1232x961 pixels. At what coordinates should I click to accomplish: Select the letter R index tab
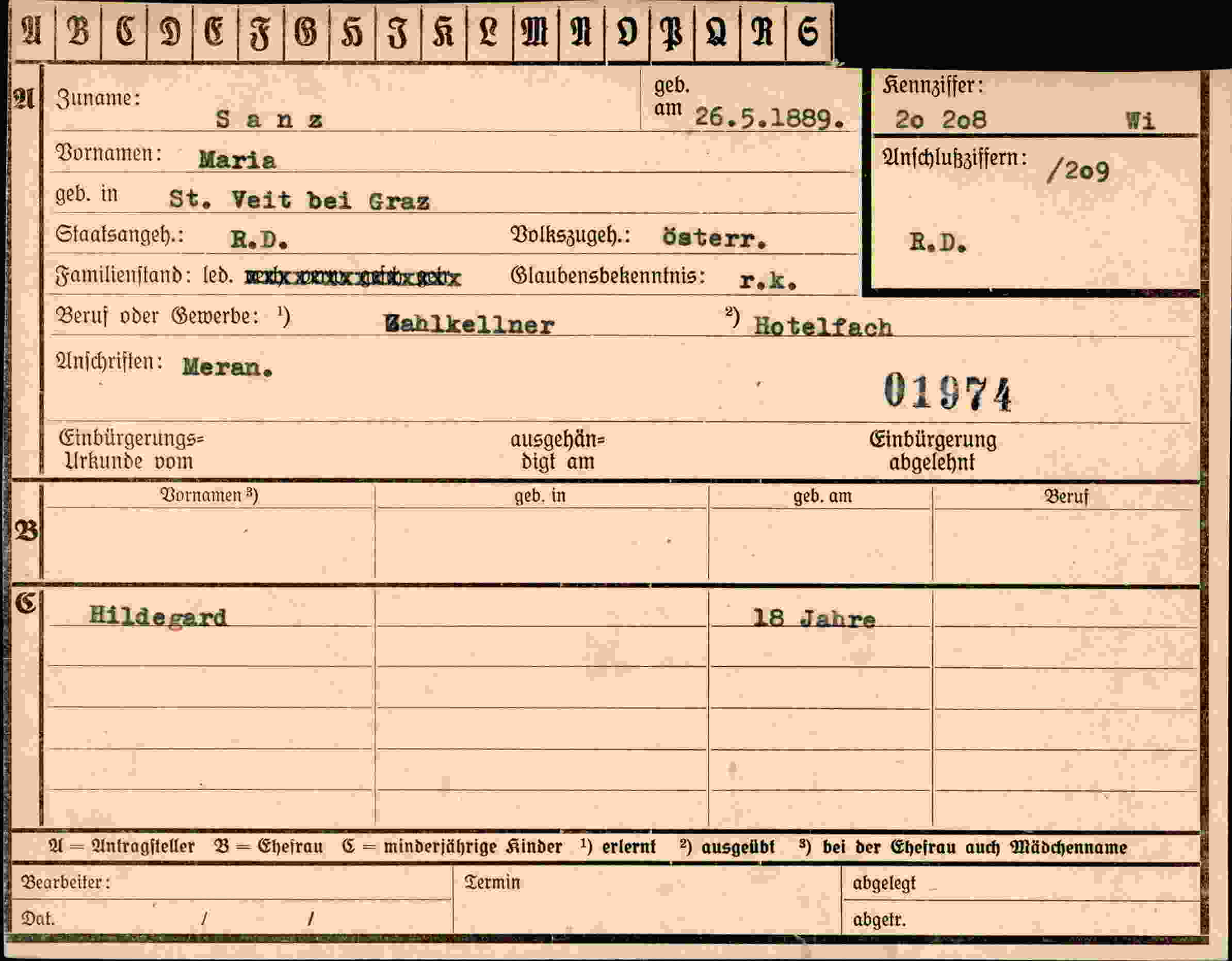coord(762,31)
